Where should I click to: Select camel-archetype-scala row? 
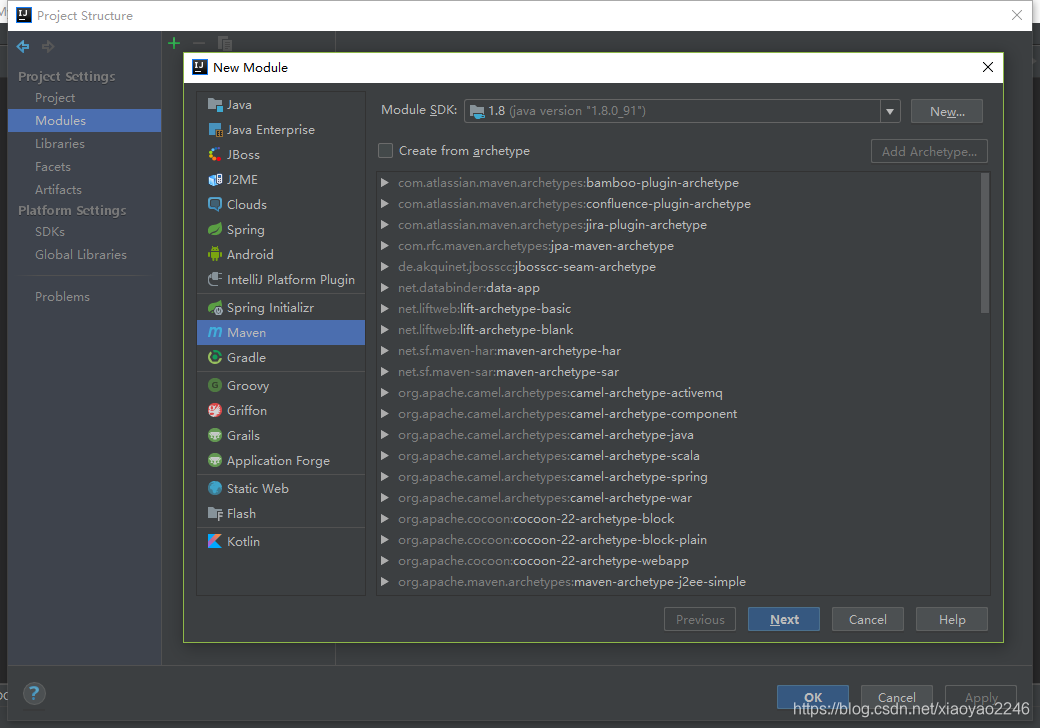click(678, 455)
